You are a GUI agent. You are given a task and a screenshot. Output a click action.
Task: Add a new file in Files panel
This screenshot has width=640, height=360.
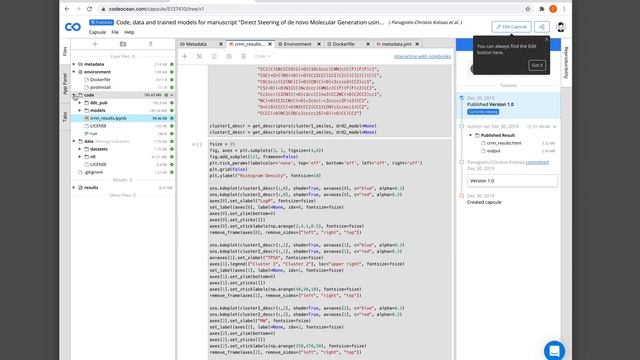(x=95, y=44)
